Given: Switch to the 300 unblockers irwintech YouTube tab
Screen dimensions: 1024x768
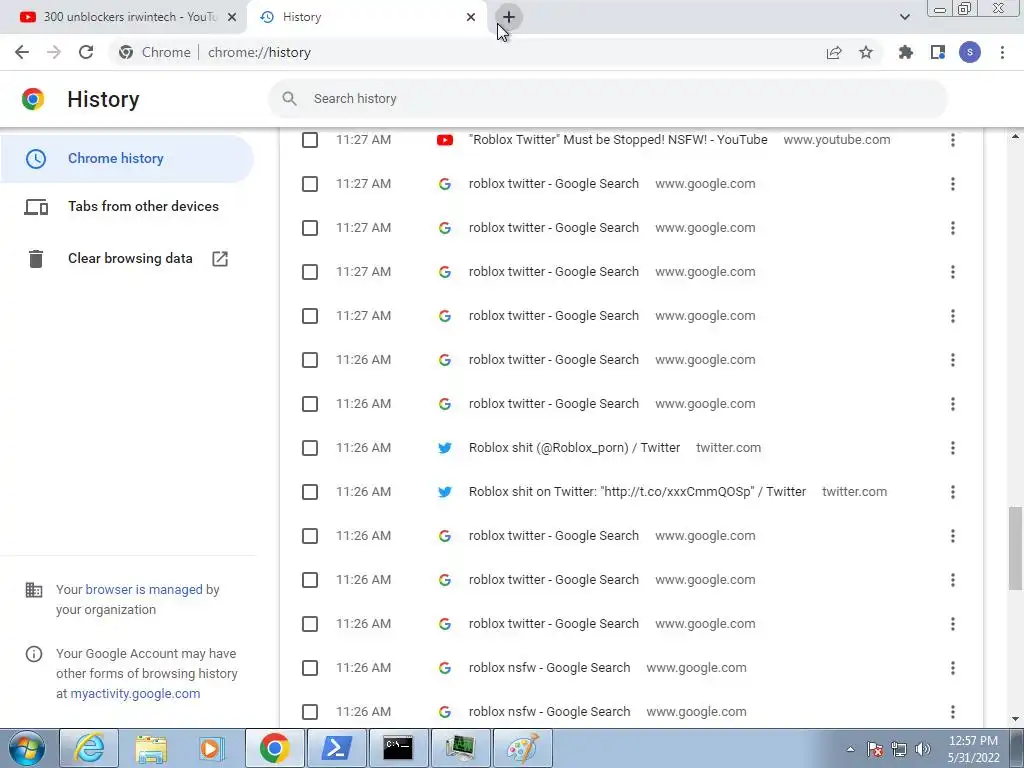Looking at the screenshot, I should click(123, 17).
